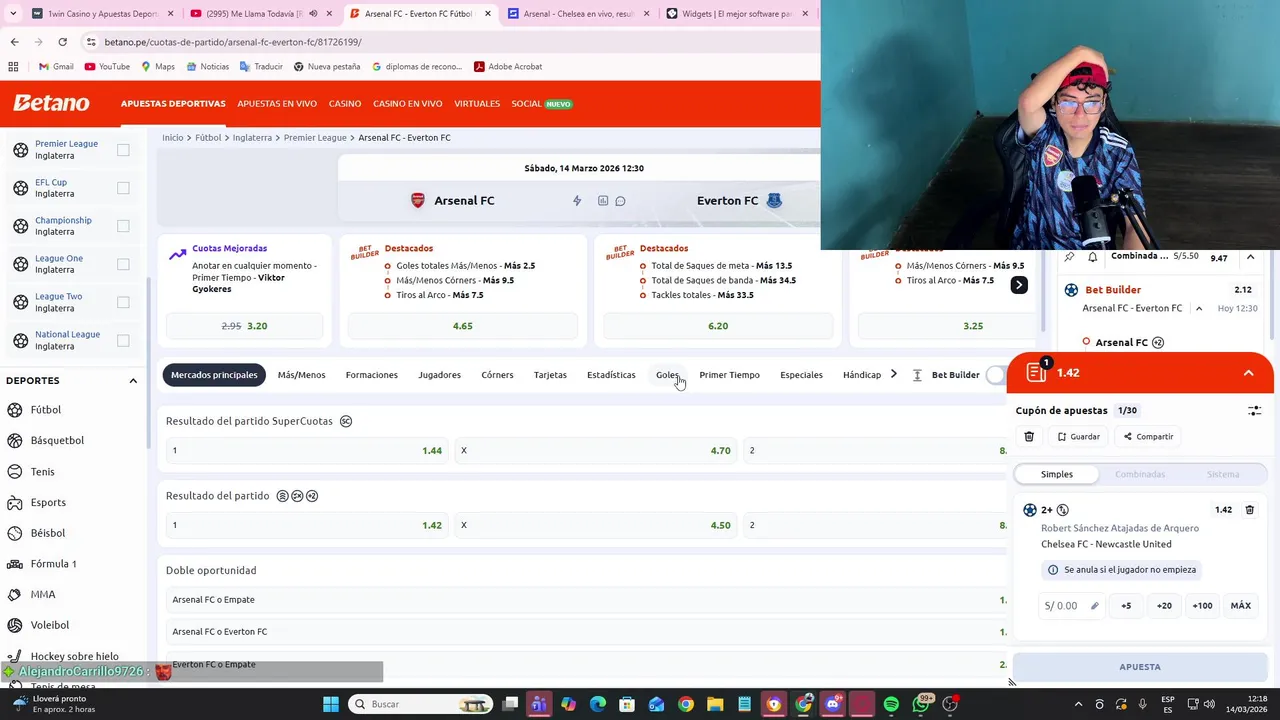Open Spotify from the Windows taskbar

tap(891, 704)
